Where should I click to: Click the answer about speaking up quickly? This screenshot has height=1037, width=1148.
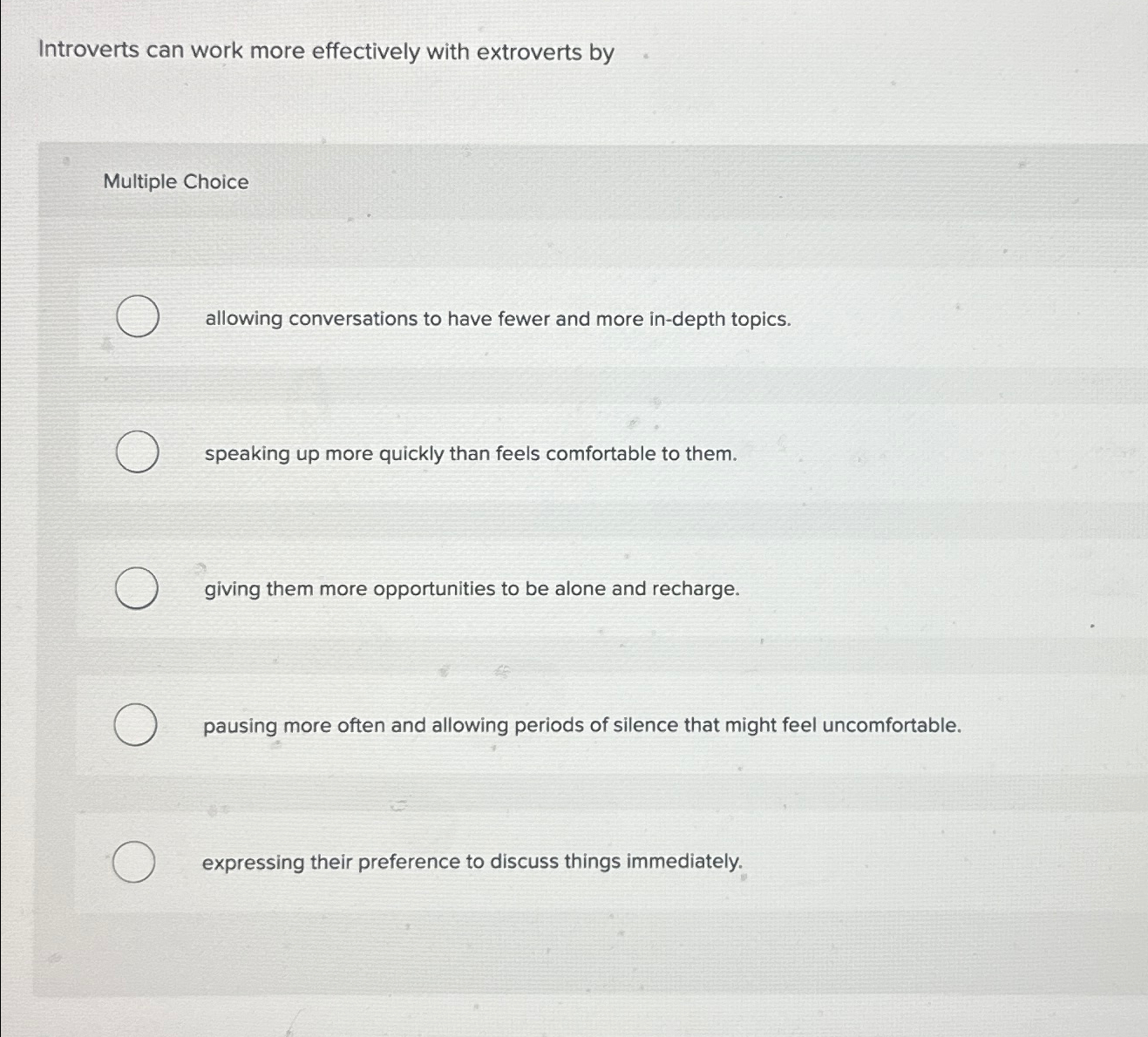click(471, 454)
